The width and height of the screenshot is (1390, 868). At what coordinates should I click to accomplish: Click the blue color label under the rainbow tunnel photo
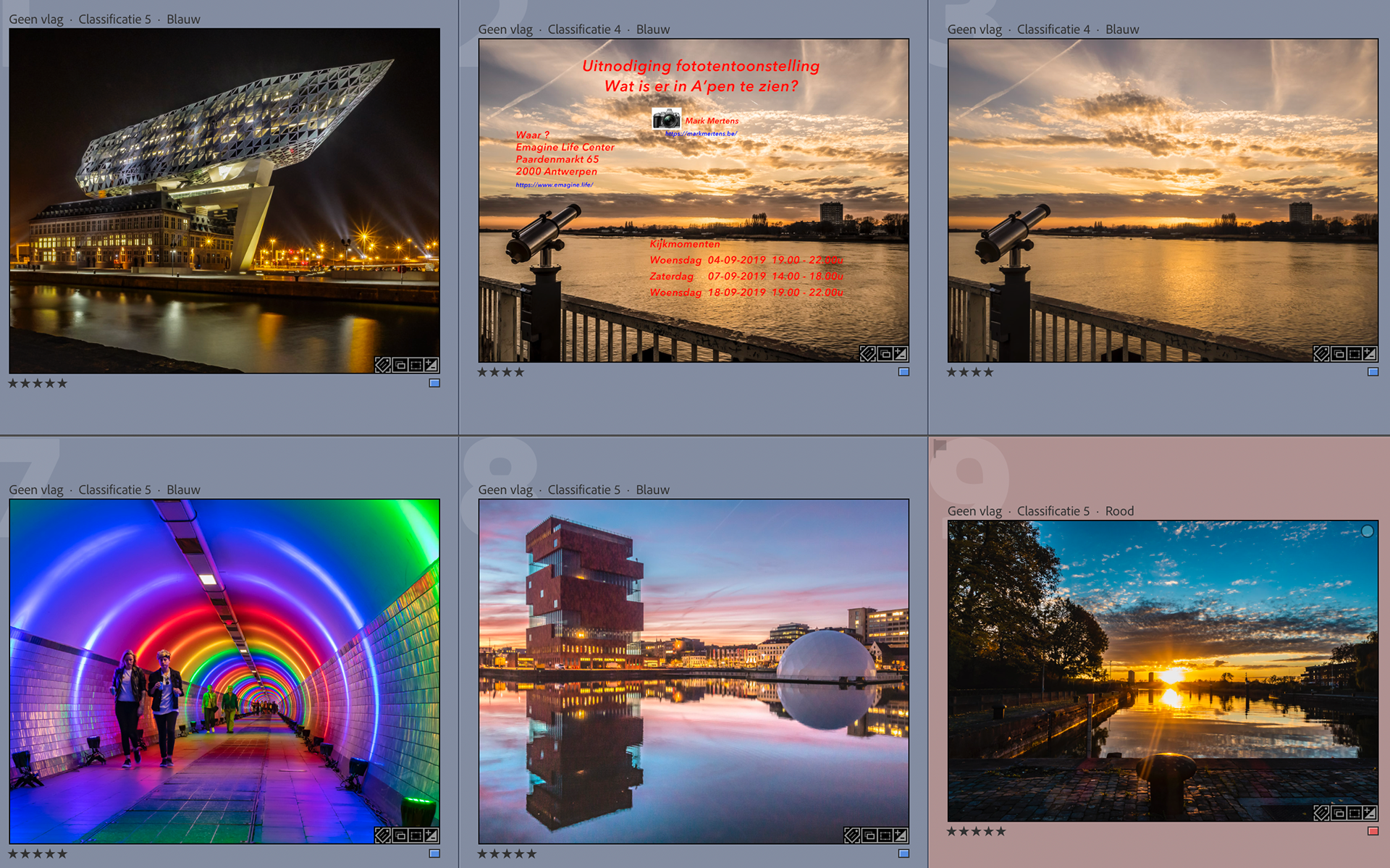click(x=434, y=854)
